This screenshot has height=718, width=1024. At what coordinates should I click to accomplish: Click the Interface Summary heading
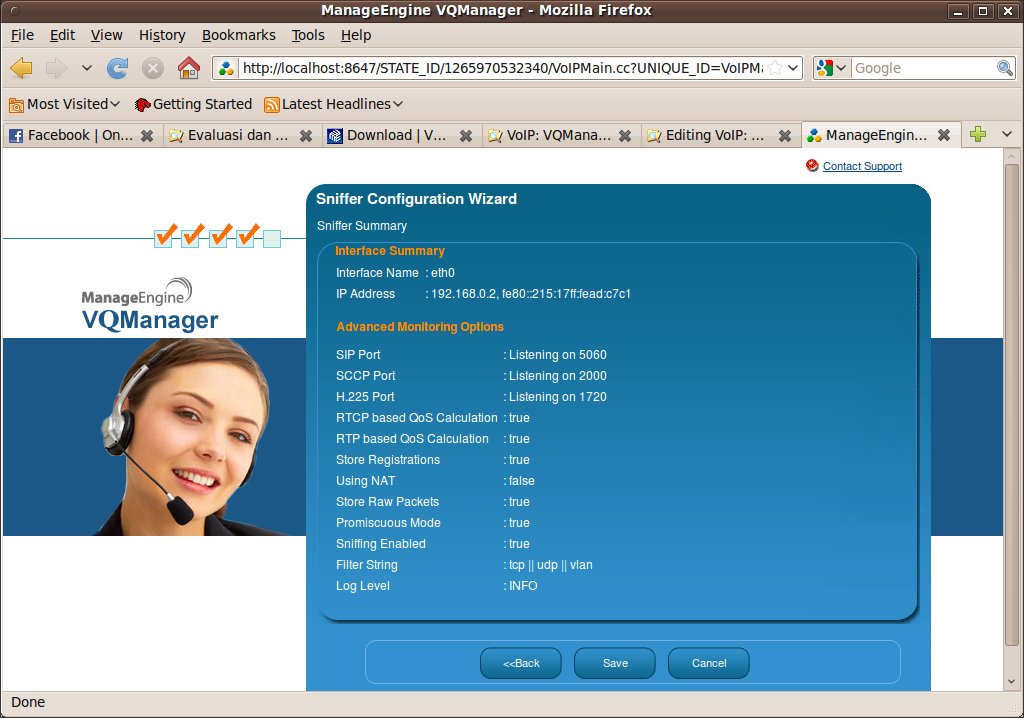(390, 251)
